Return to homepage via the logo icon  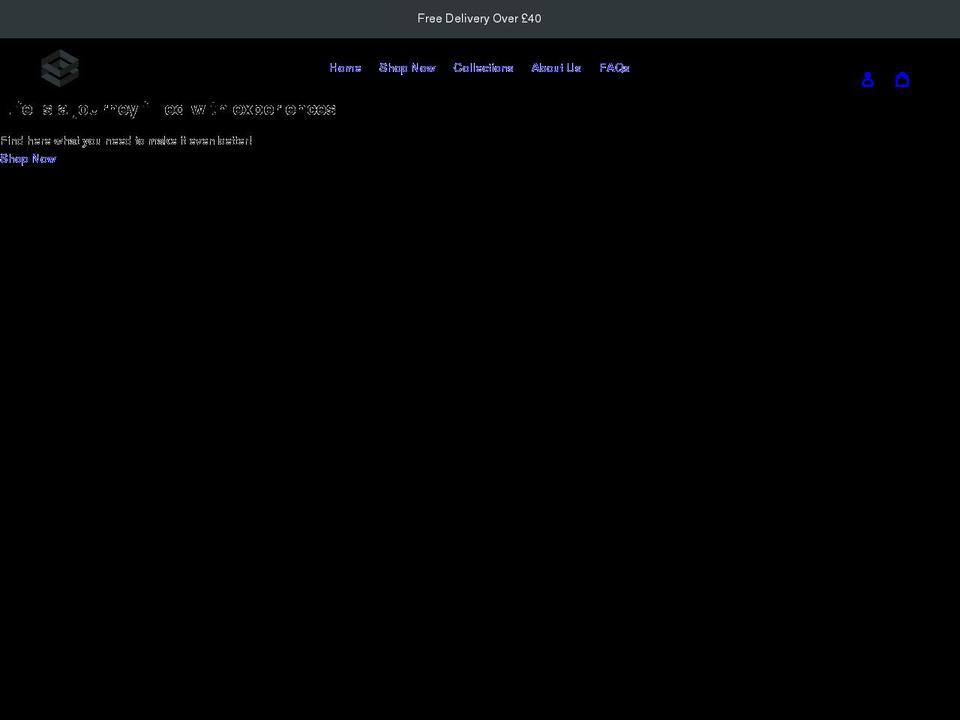59,67
